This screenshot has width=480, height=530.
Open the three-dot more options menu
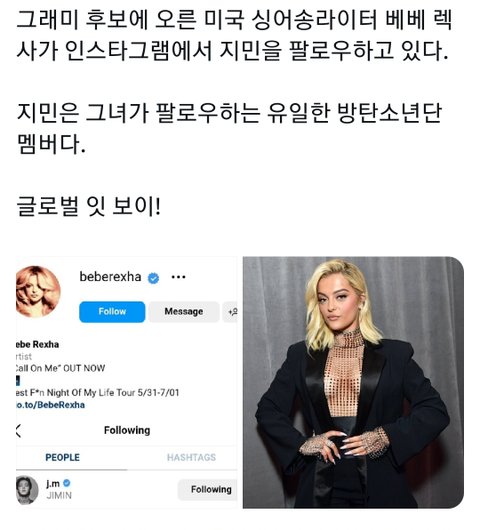[x=178, y=277]
